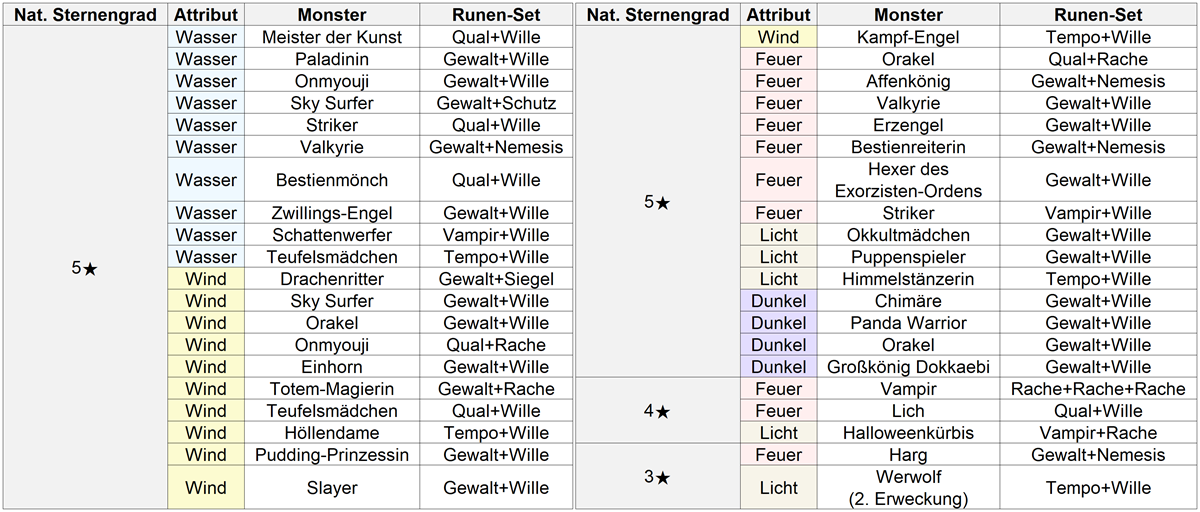Click the left 'Monster' column header
Image resolution: width=1200 pixels, height=512 pixels.
tap(331, 15)
